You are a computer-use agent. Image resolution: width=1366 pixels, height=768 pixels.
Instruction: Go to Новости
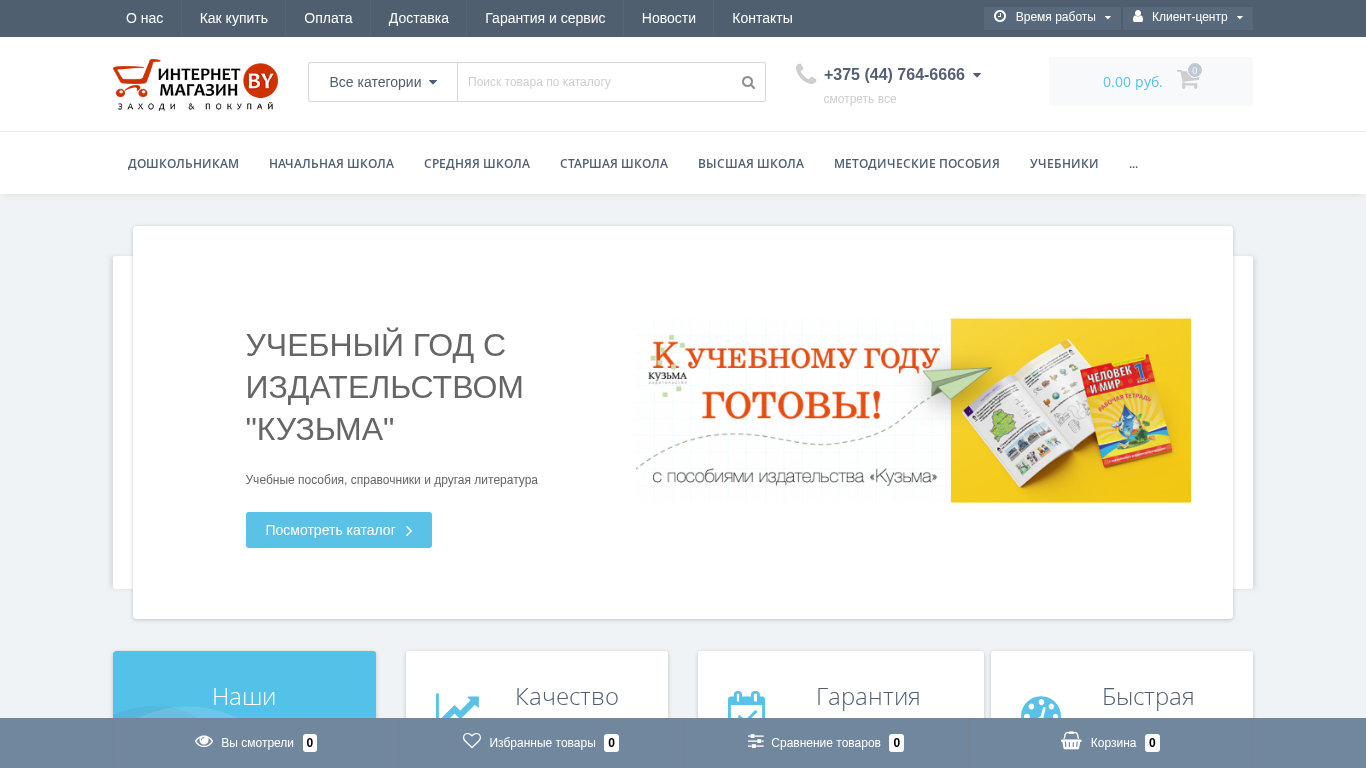[669, 18]
